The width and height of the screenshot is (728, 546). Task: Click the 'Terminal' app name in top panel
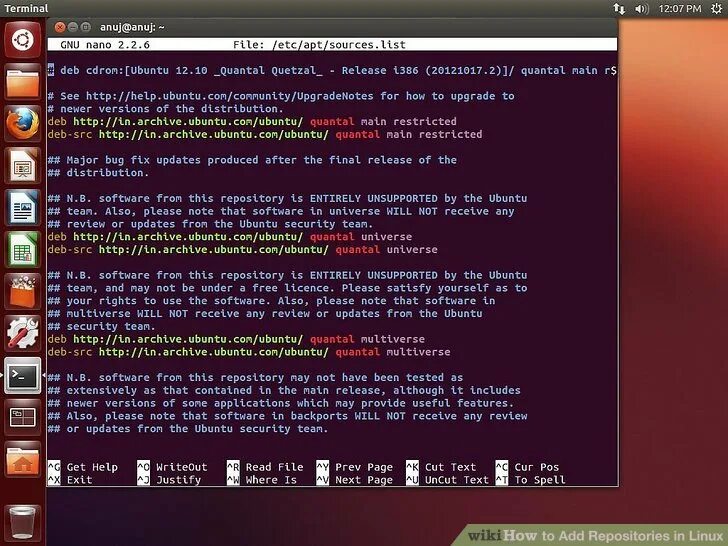point(26,8)
